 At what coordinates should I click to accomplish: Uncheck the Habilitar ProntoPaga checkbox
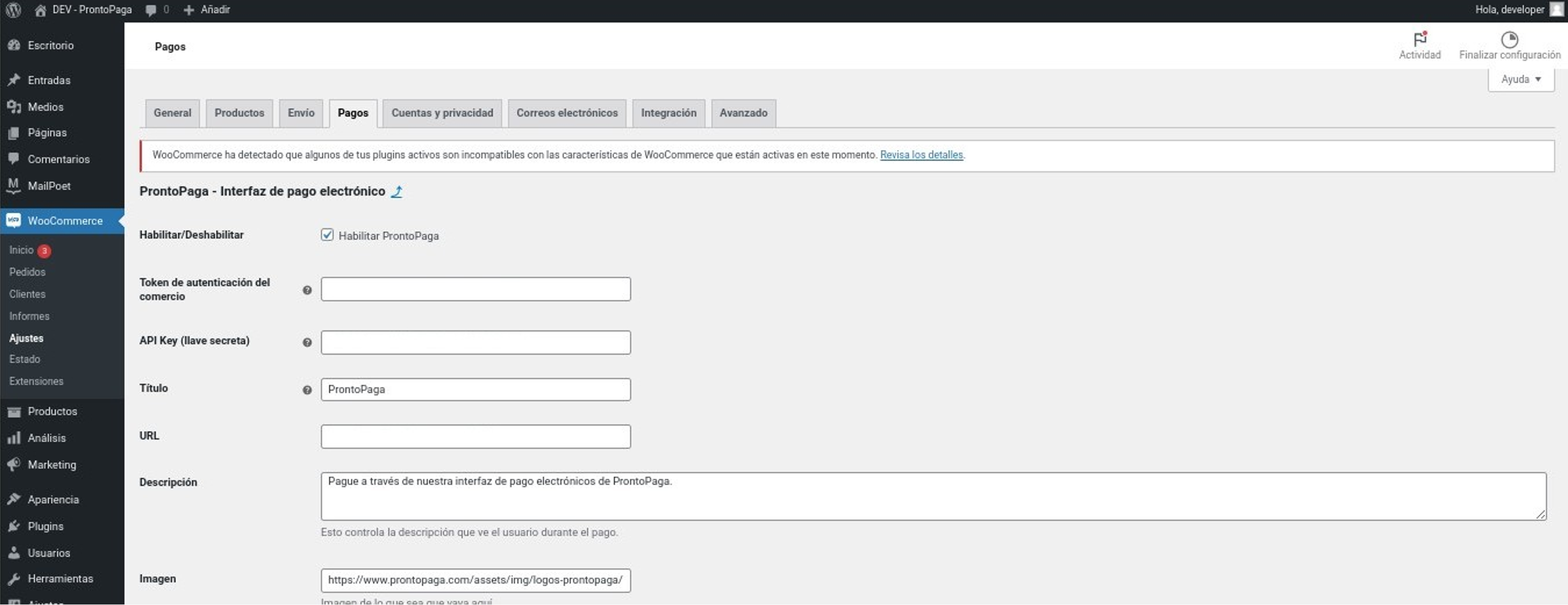pyautogui.click(x=327, y=235)
